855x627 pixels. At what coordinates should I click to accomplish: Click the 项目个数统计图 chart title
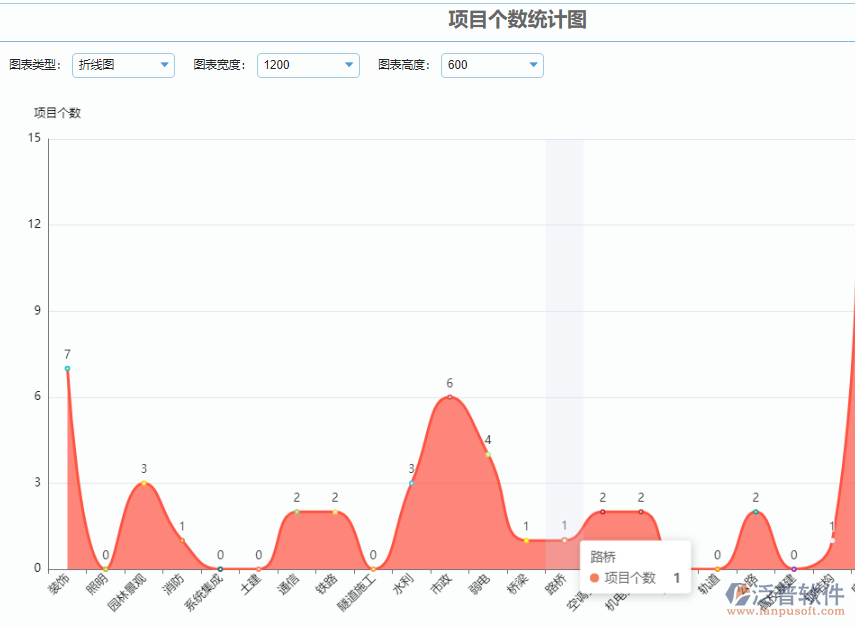pos(517,19)
